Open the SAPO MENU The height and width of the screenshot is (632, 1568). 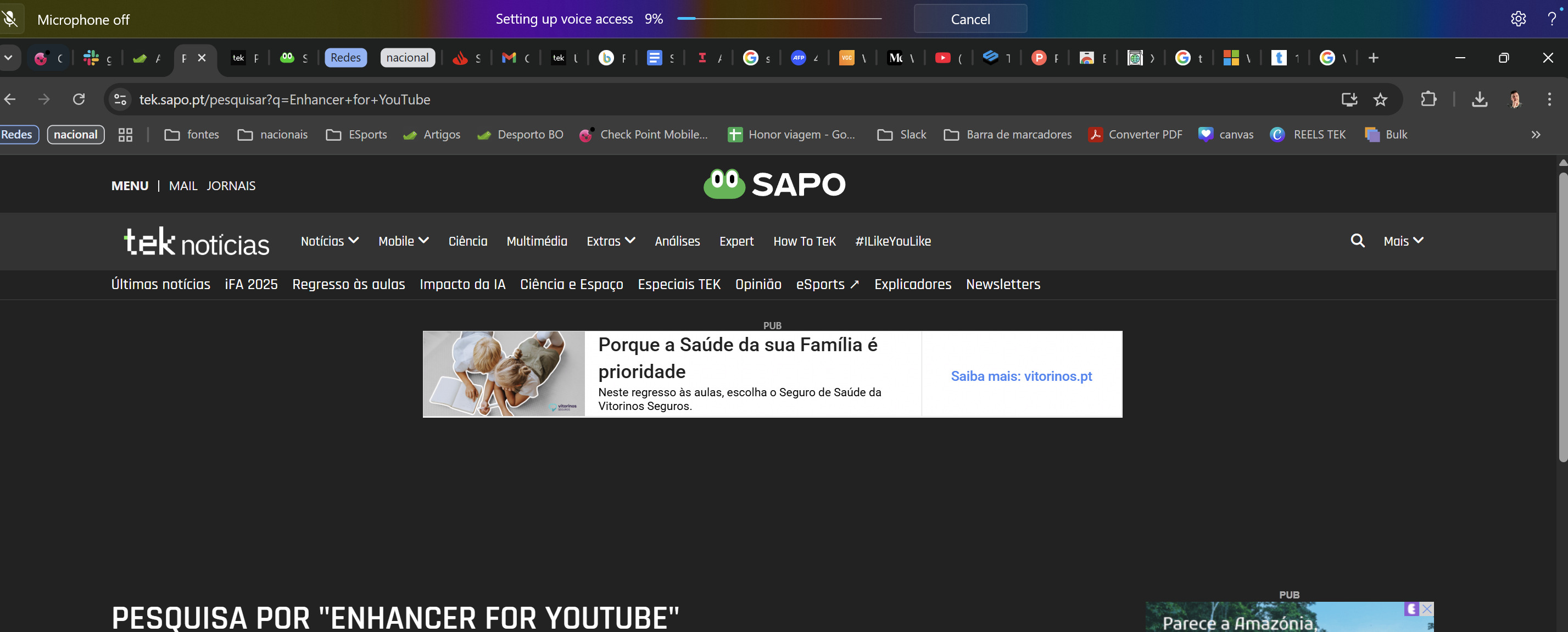pyautogui.click(x=130, y=186)
